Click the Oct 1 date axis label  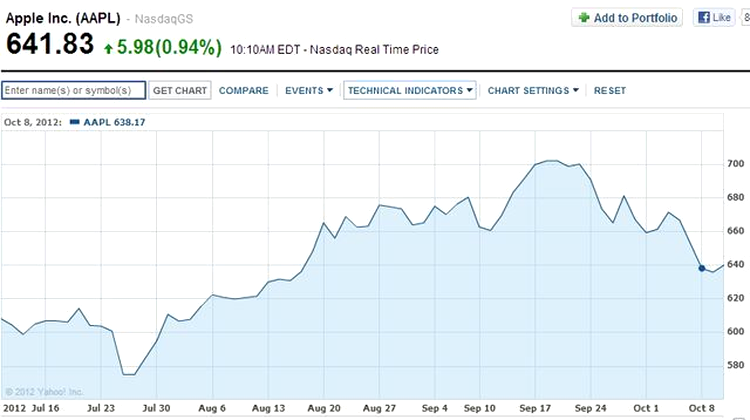click(x=646, y=409)
